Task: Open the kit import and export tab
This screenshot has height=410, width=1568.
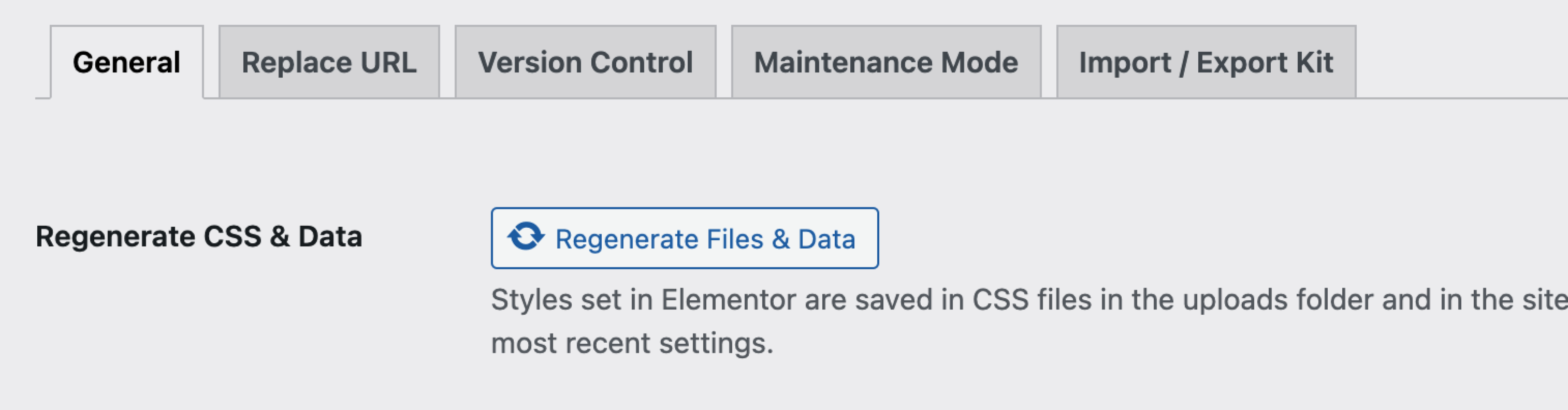Action: 1207,62
